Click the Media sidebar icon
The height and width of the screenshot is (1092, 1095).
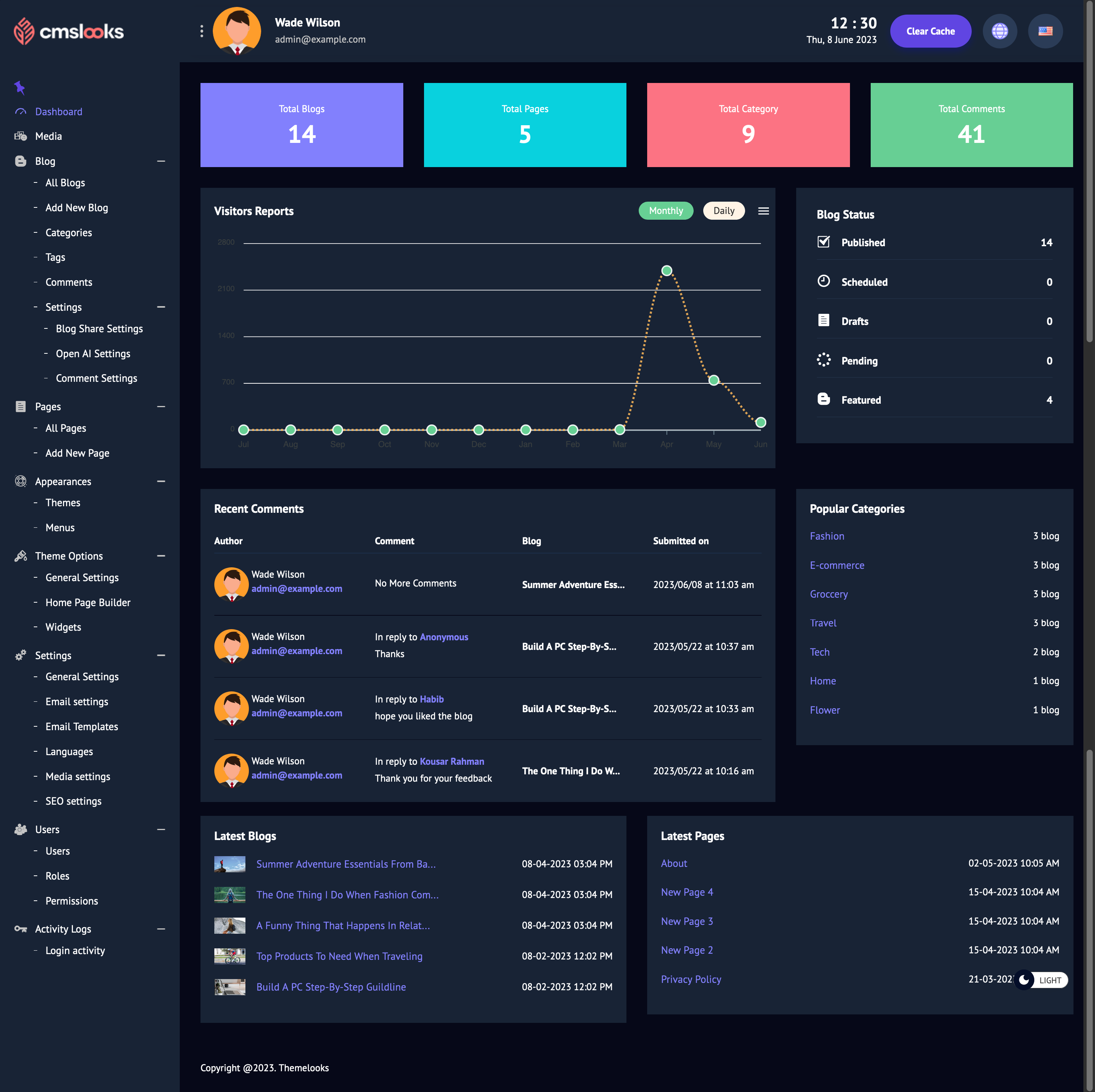tap(21, 136)
